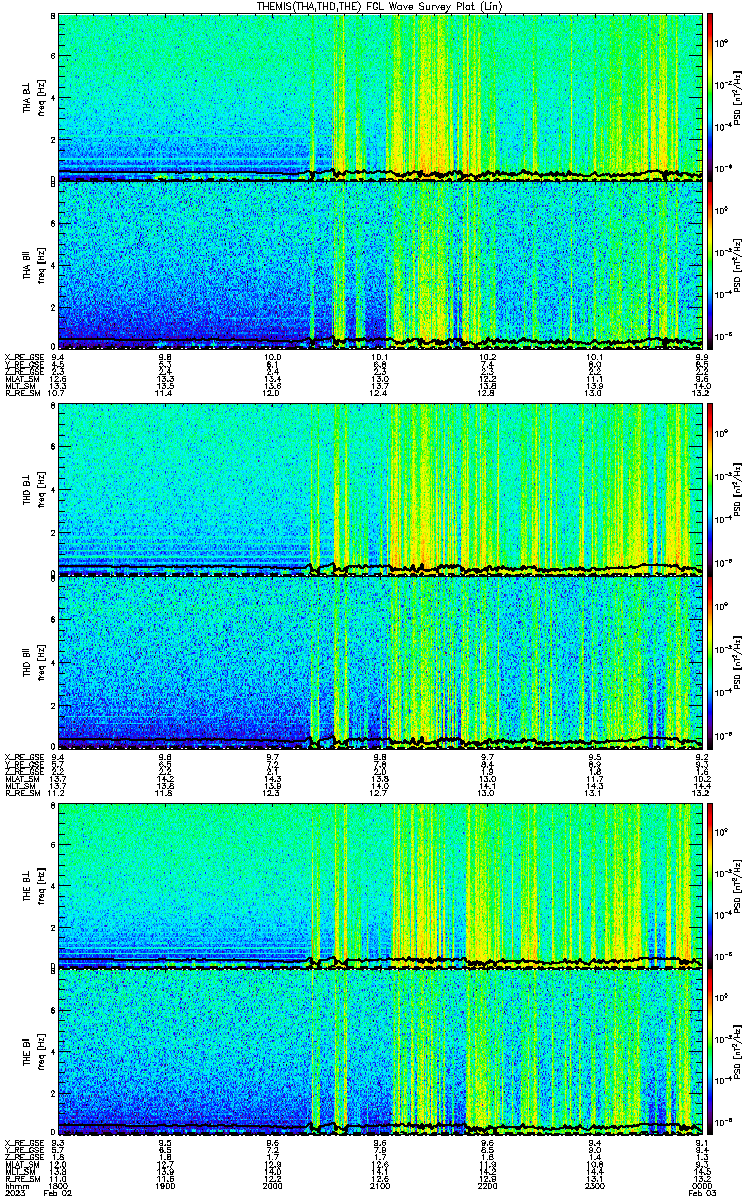Click the 2100 time tick label

point(380,1184)
